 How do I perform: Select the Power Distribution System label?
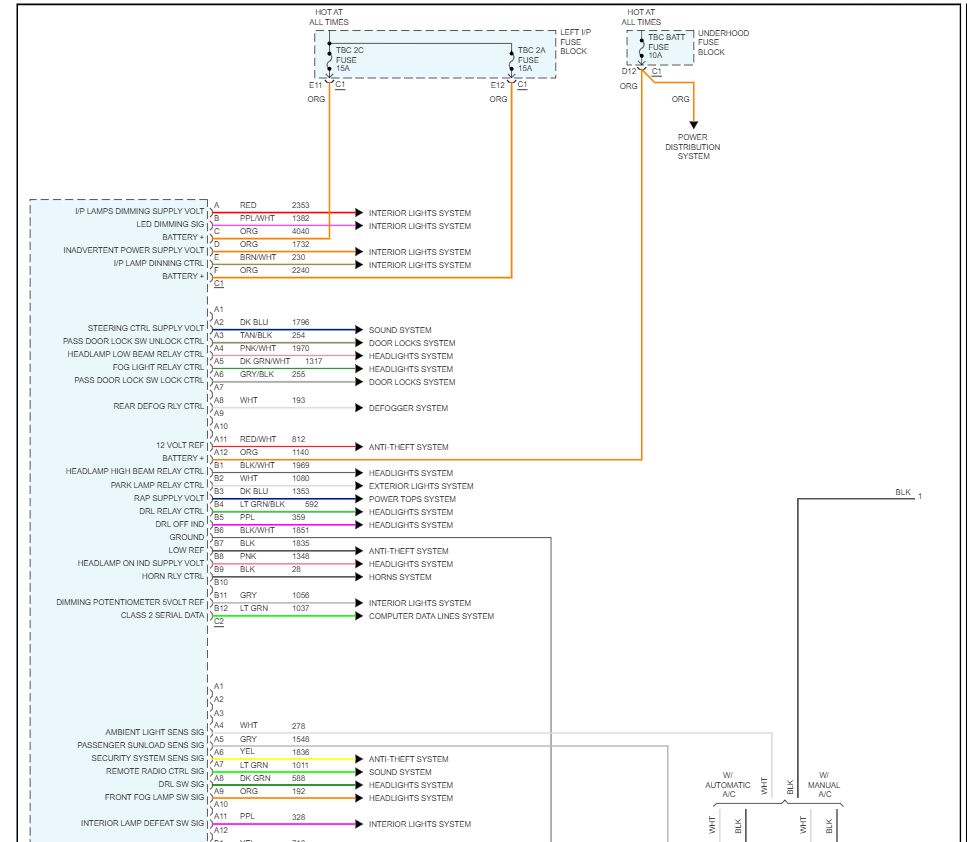(693, 147)
